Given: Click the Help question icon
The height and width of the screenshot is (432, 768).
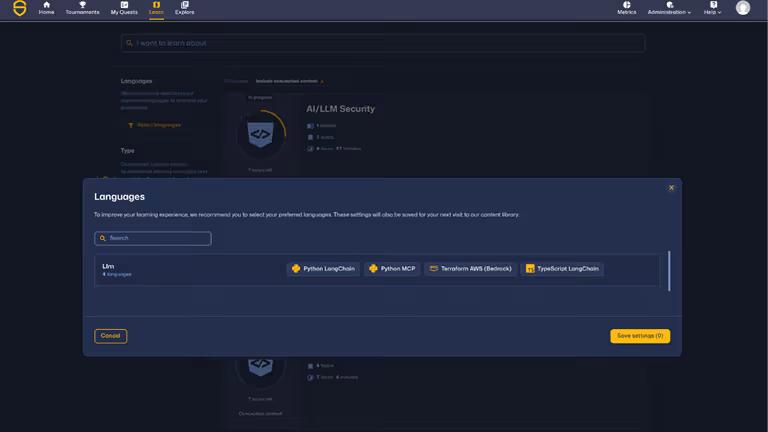Looking at the screenshot, I should (x=713, y=4).
